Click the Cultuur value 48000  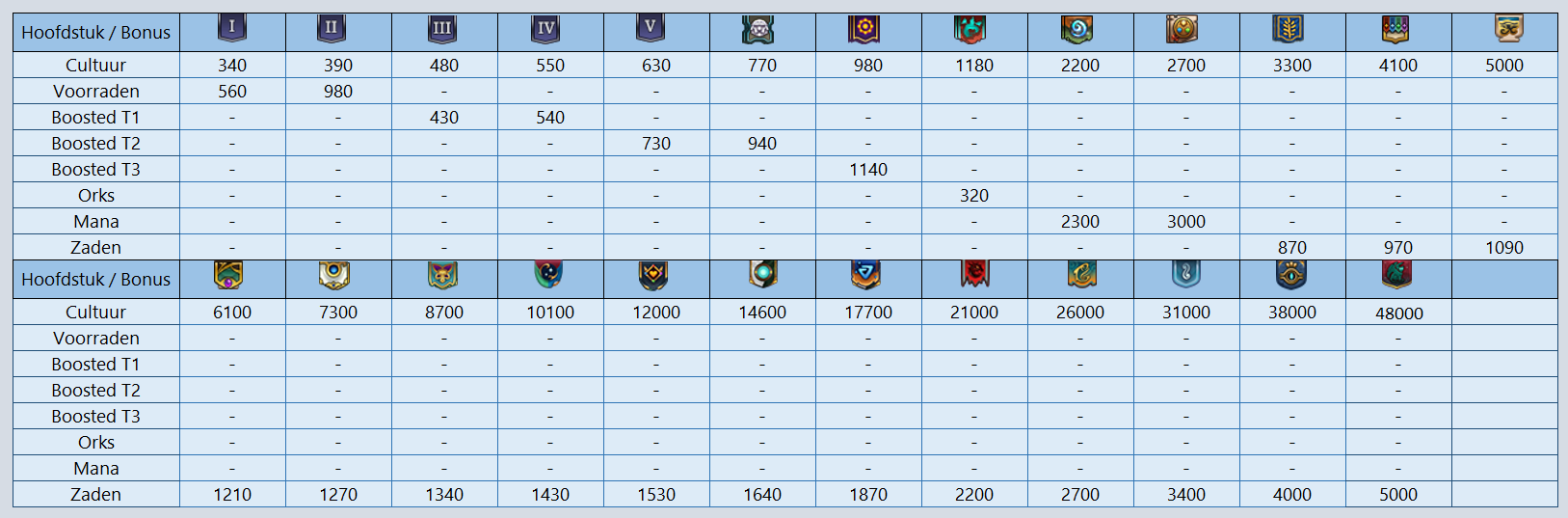coord(1398,313)
